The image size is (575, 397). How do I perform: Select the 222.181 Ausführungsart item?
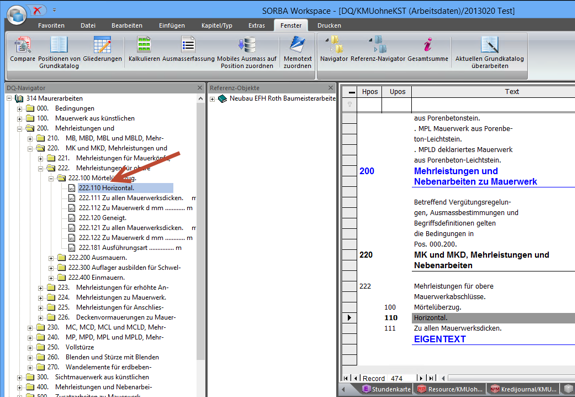pos(130,248)
